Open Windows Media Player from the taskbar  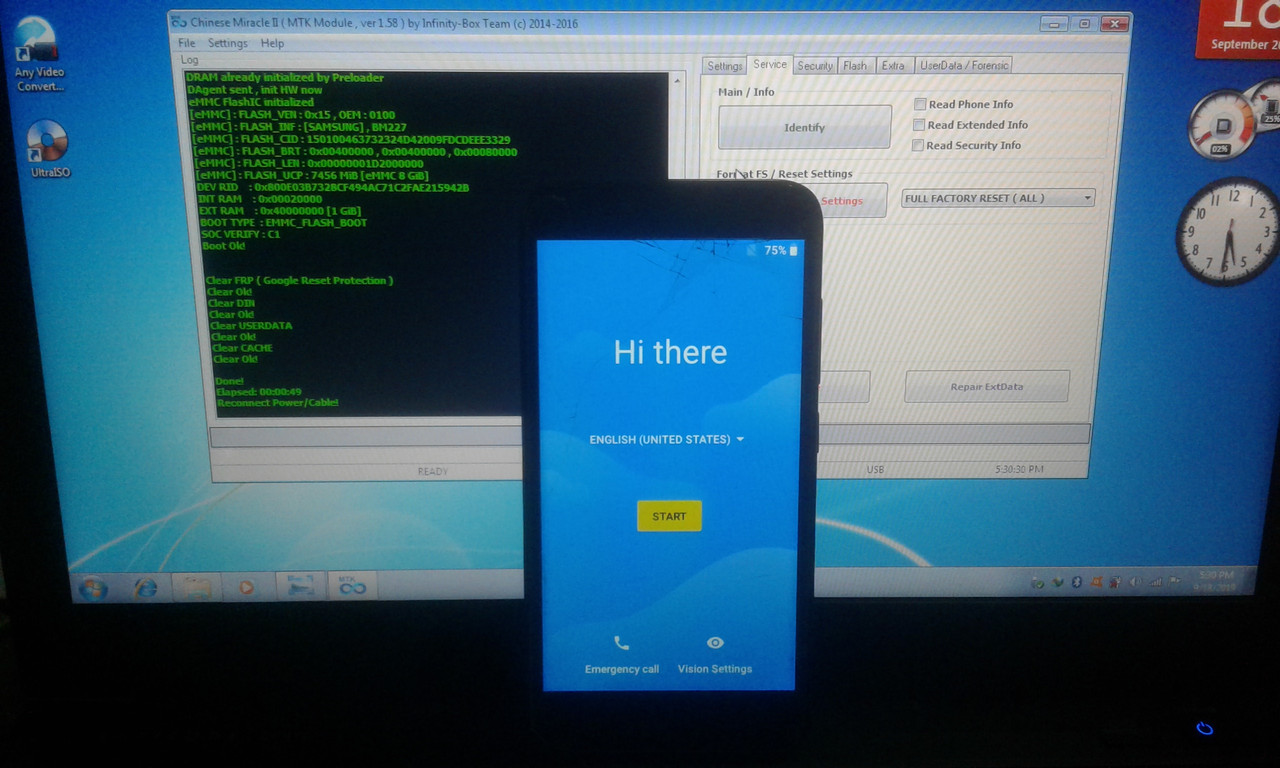tap(246, 587)
